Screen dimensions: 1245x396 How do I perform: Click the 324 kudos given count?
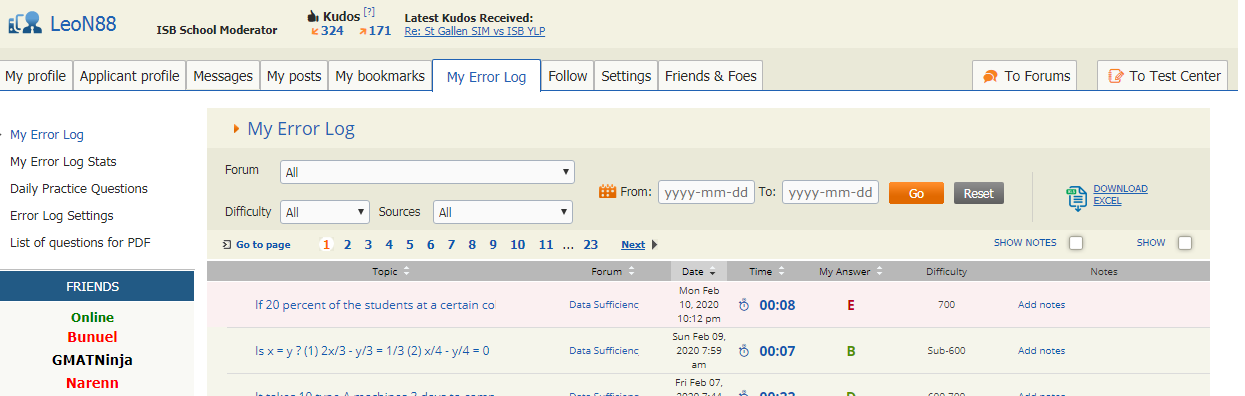[x=331, y=31]
